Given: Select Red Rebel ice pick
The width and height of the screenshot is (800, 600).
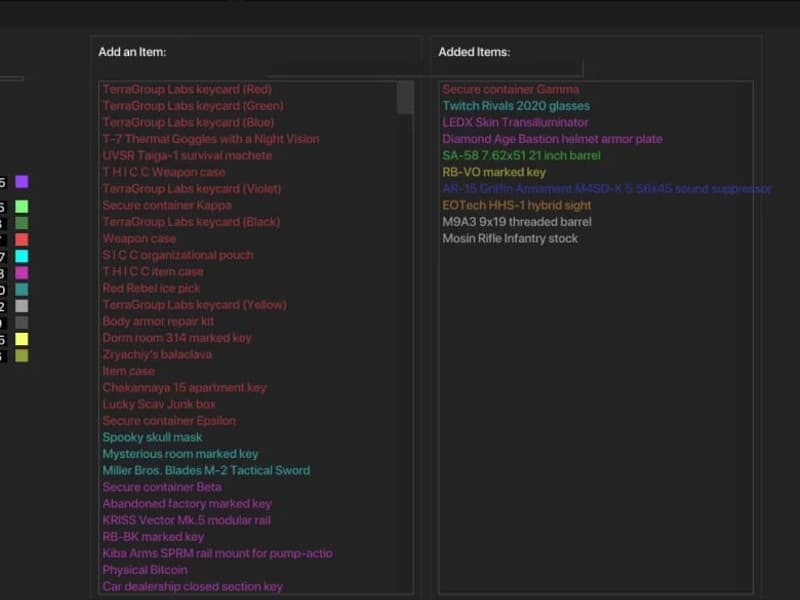Looking at the screenshot, I should pyautogui.click(x=152, y=288).
